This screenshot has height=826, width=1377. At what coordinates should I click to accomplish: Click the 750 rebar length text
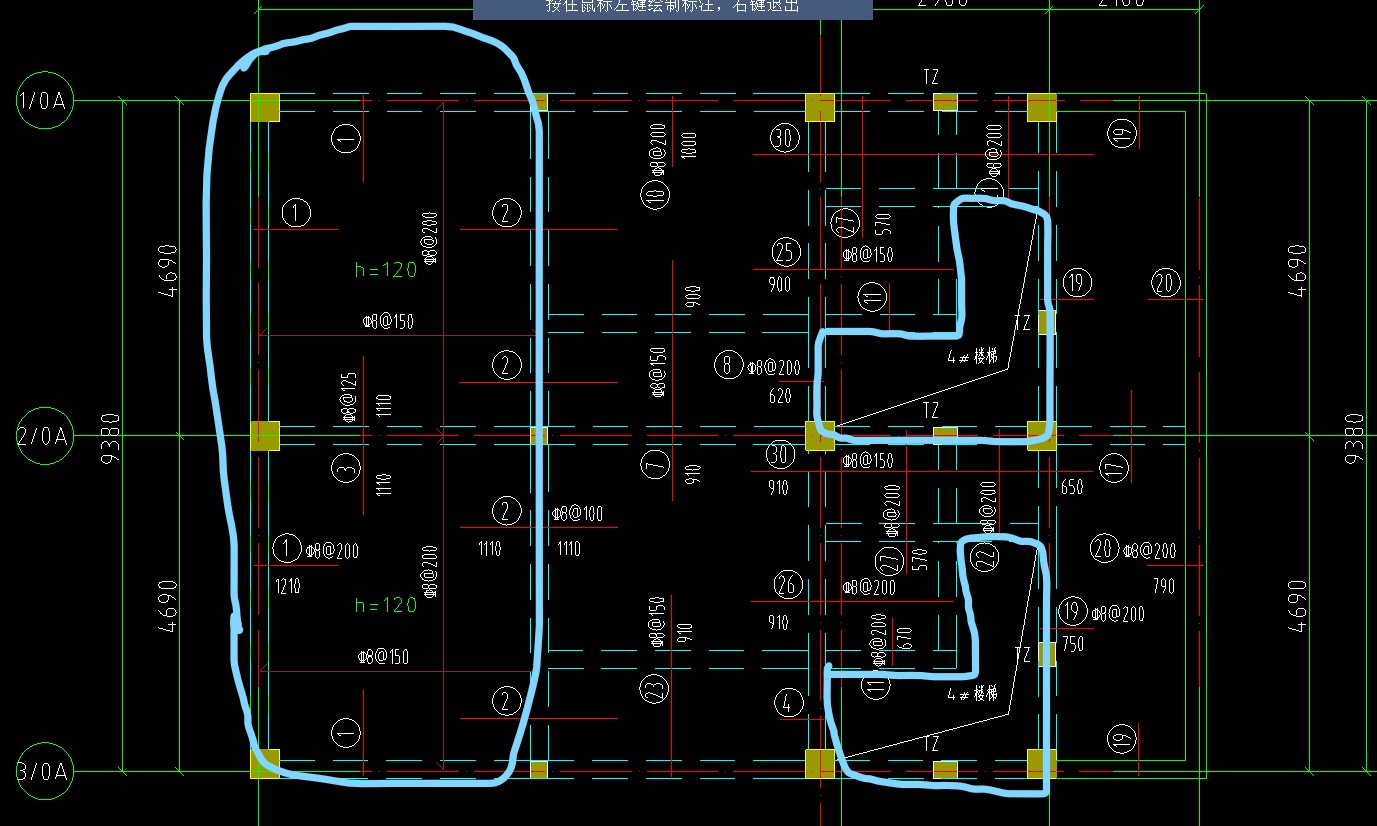pyautogui.click(x=1072, y=645)
